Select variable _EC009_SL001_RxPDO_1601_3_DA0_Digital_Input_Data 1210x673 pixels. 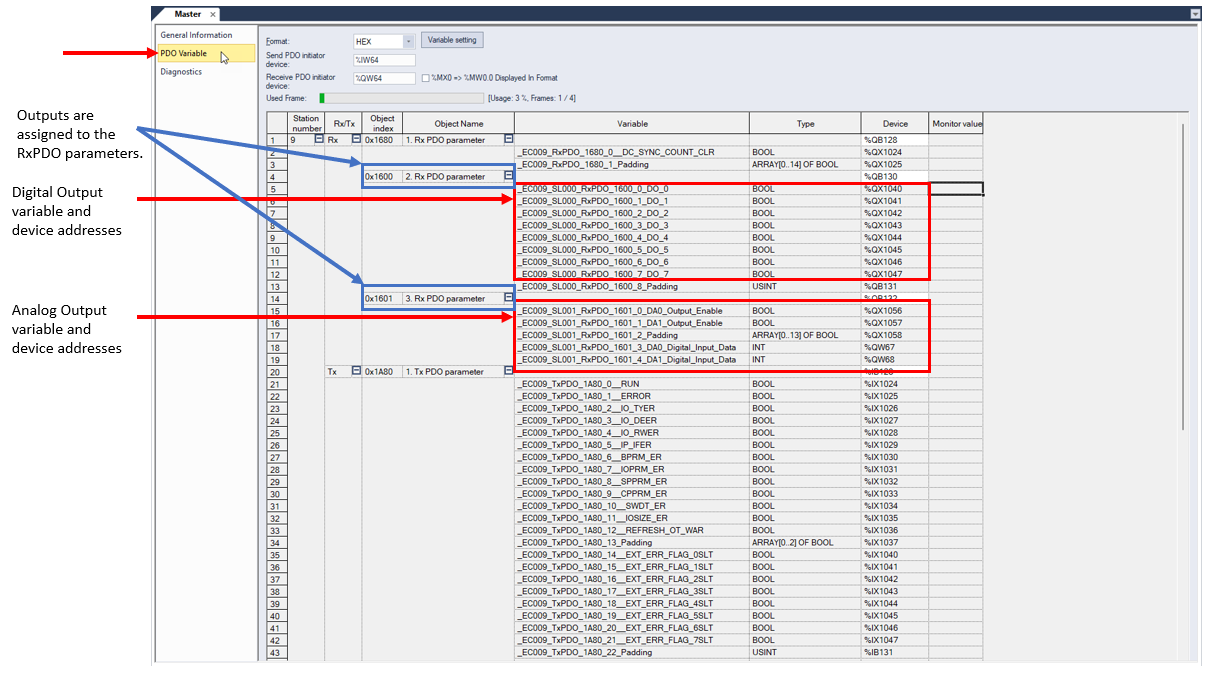632,347
